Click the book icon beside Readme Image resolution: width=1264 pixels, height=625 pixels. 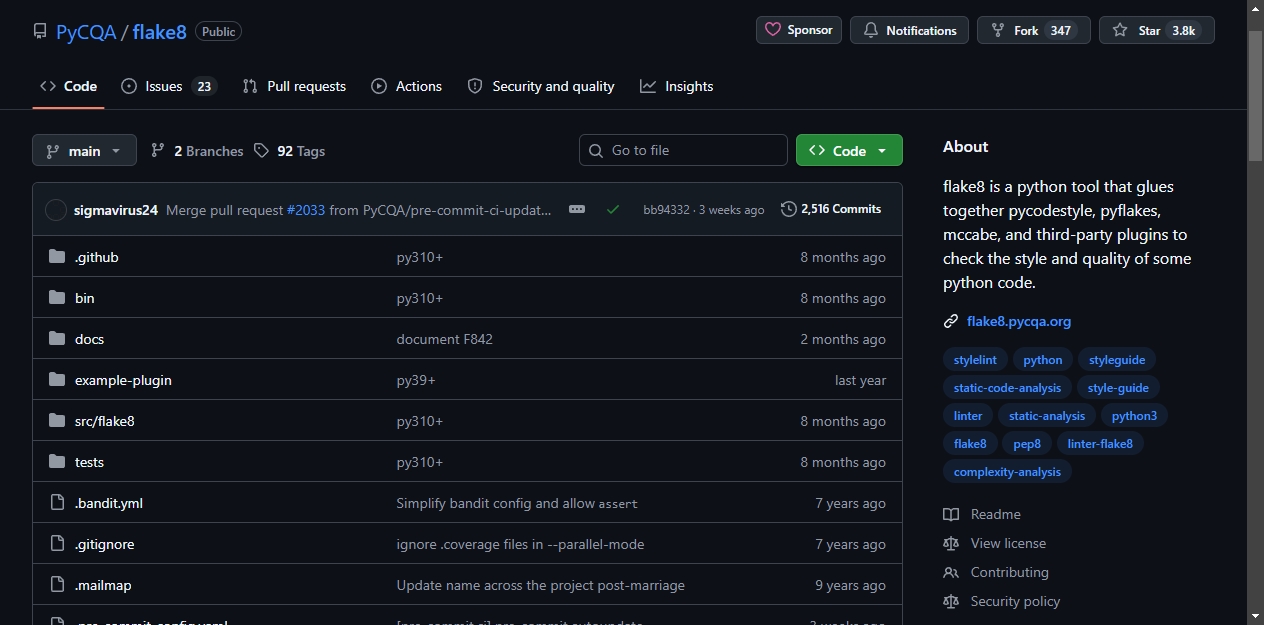[x=951, y=514]
